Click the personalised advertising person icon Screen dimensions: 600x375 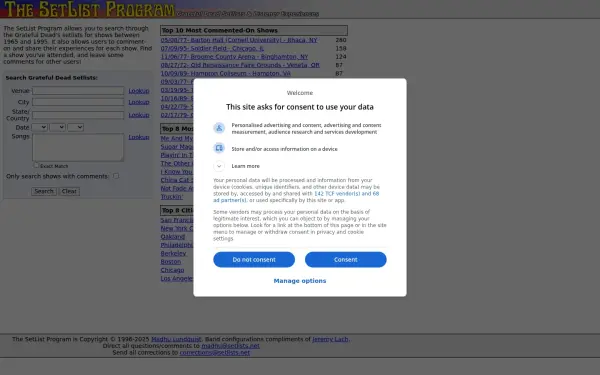click(219, 128)
